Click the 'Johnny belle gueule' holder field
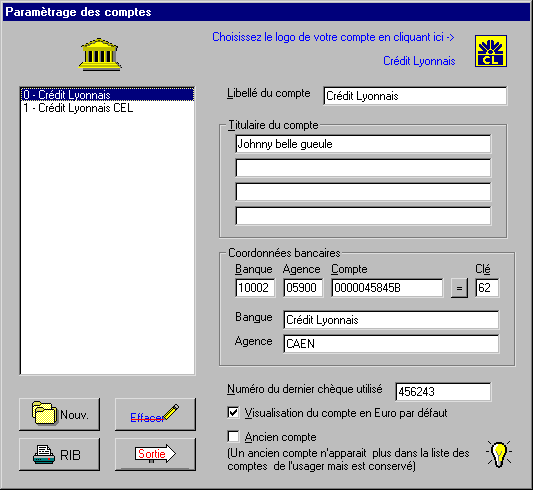 click(363, 144)
